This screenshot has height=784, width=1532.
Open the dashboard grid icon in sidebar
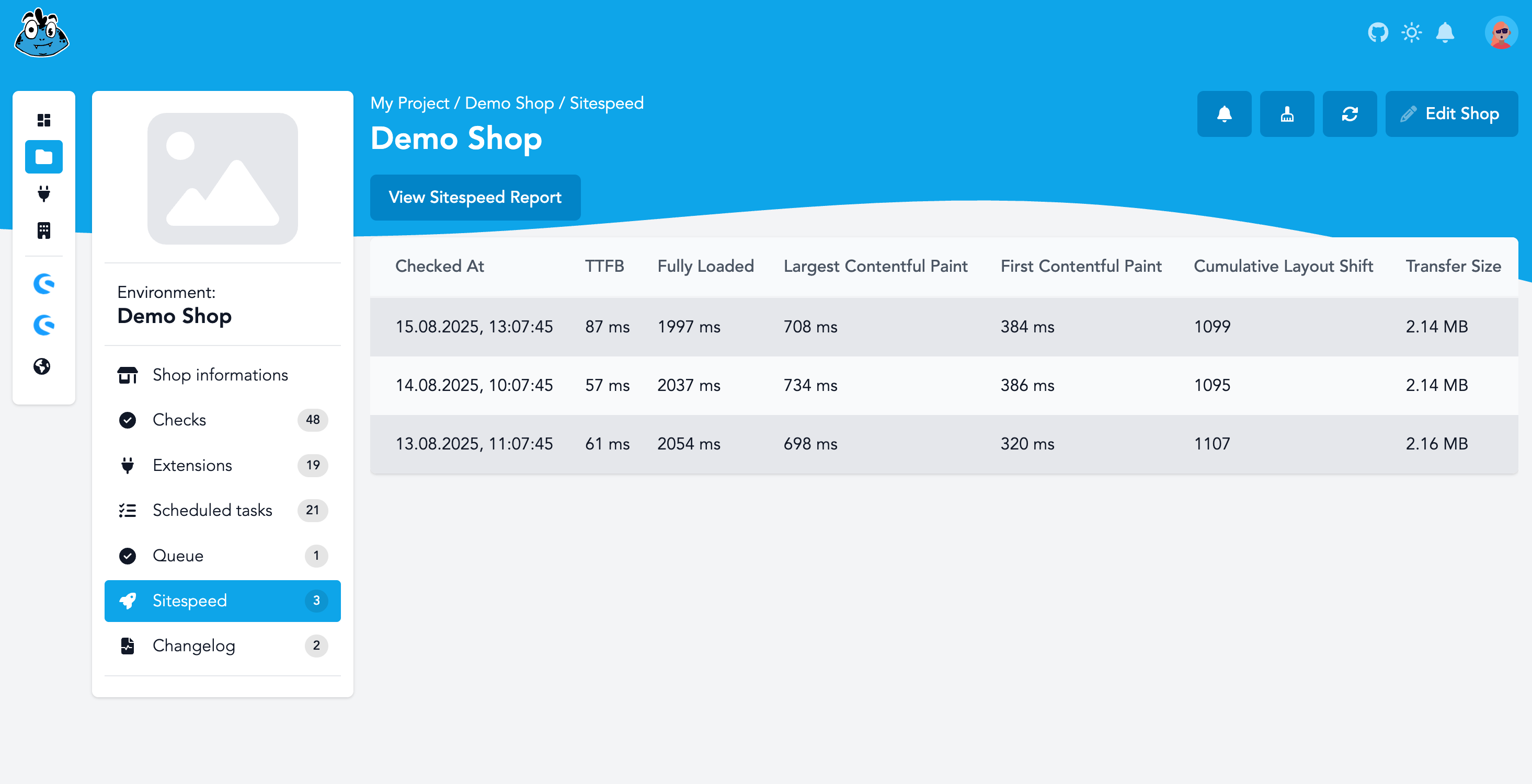click(43, 120)
